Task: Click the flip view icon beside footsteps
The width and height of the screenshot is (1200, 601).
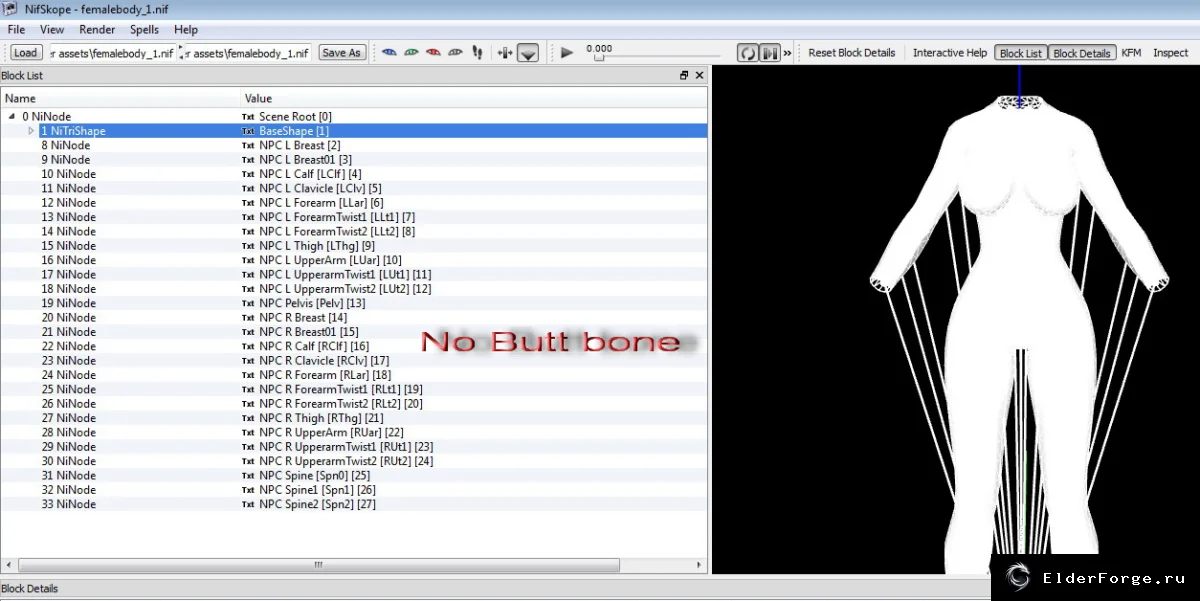Action: coord(504,53)
